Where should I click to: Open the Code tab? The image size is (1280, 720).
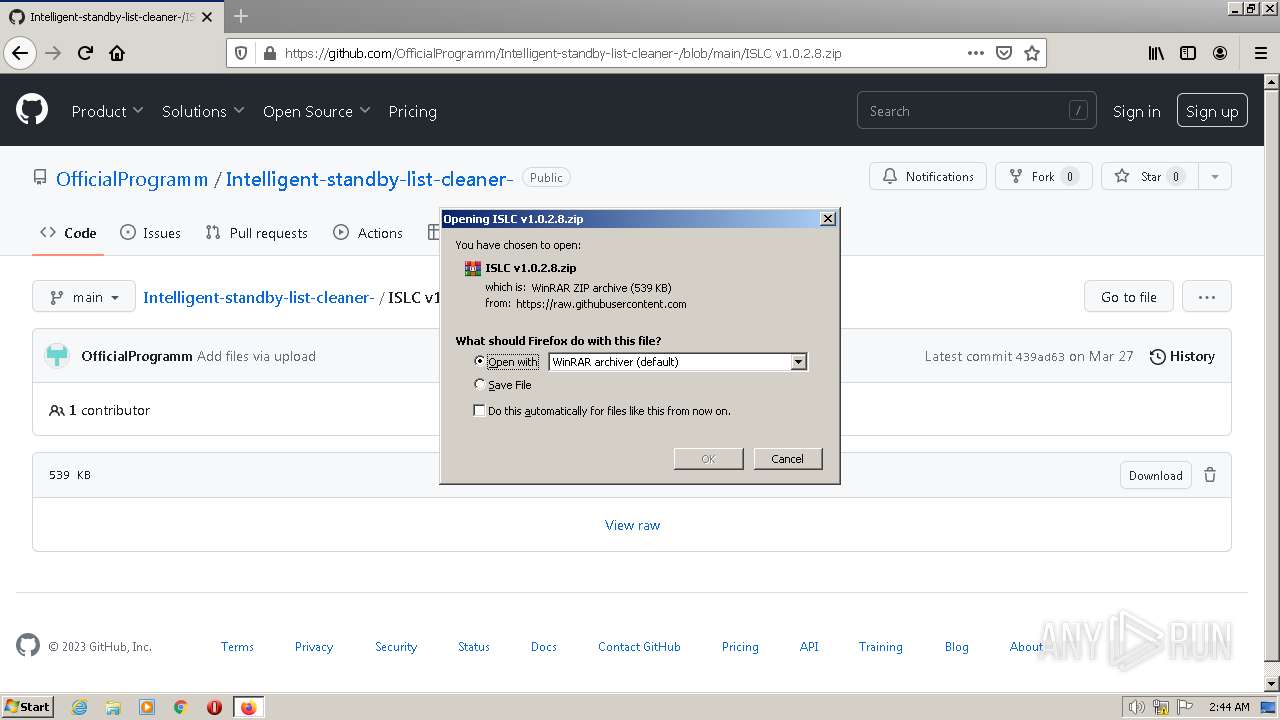(68, 233)
